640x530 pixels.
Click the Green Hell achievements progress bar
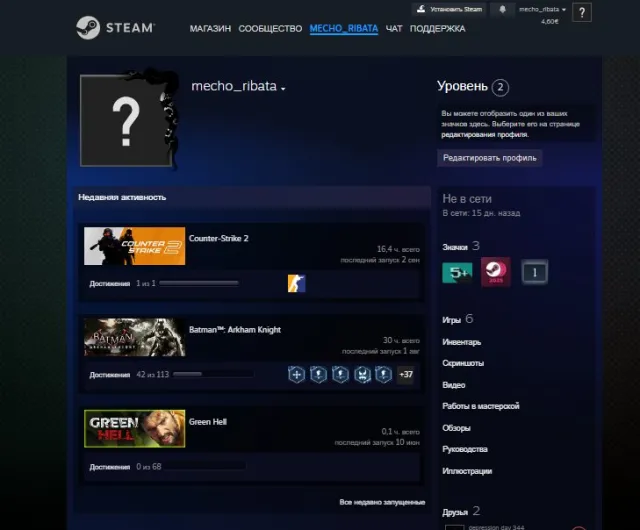pos(206,466)
